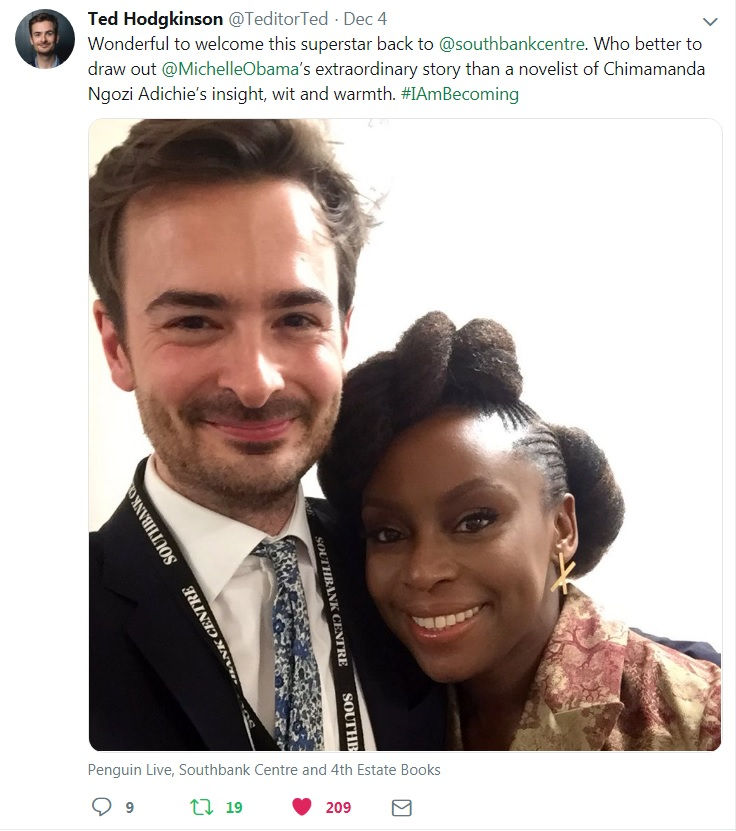Click the gold earring in the photo

563,573
